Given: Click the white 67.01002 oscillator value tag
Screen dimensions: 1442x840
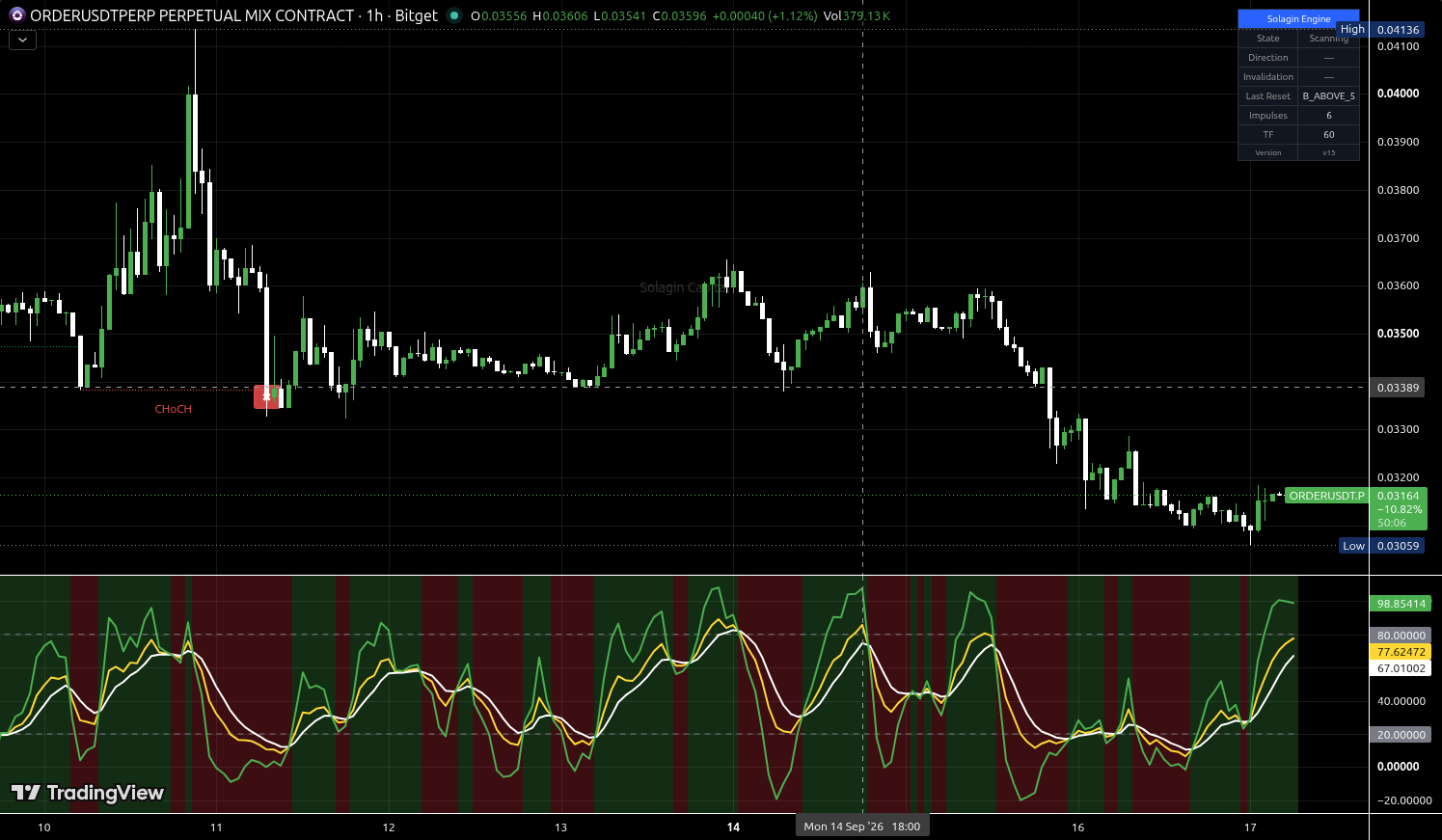Looking at the screenshot, I should [x=1401, y=668].
